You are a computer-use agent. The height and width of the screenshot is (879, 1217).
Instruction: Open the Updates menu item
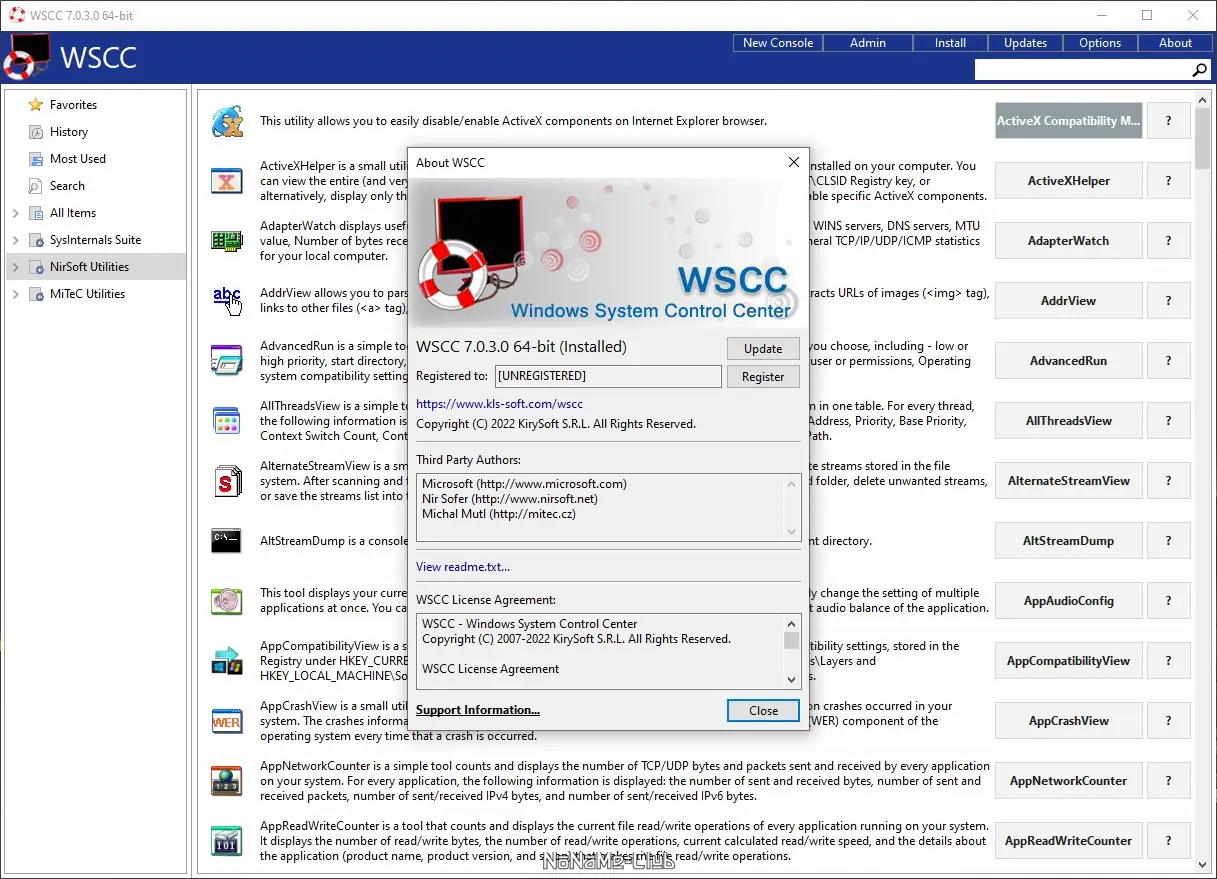click(x=1025, y=43)
